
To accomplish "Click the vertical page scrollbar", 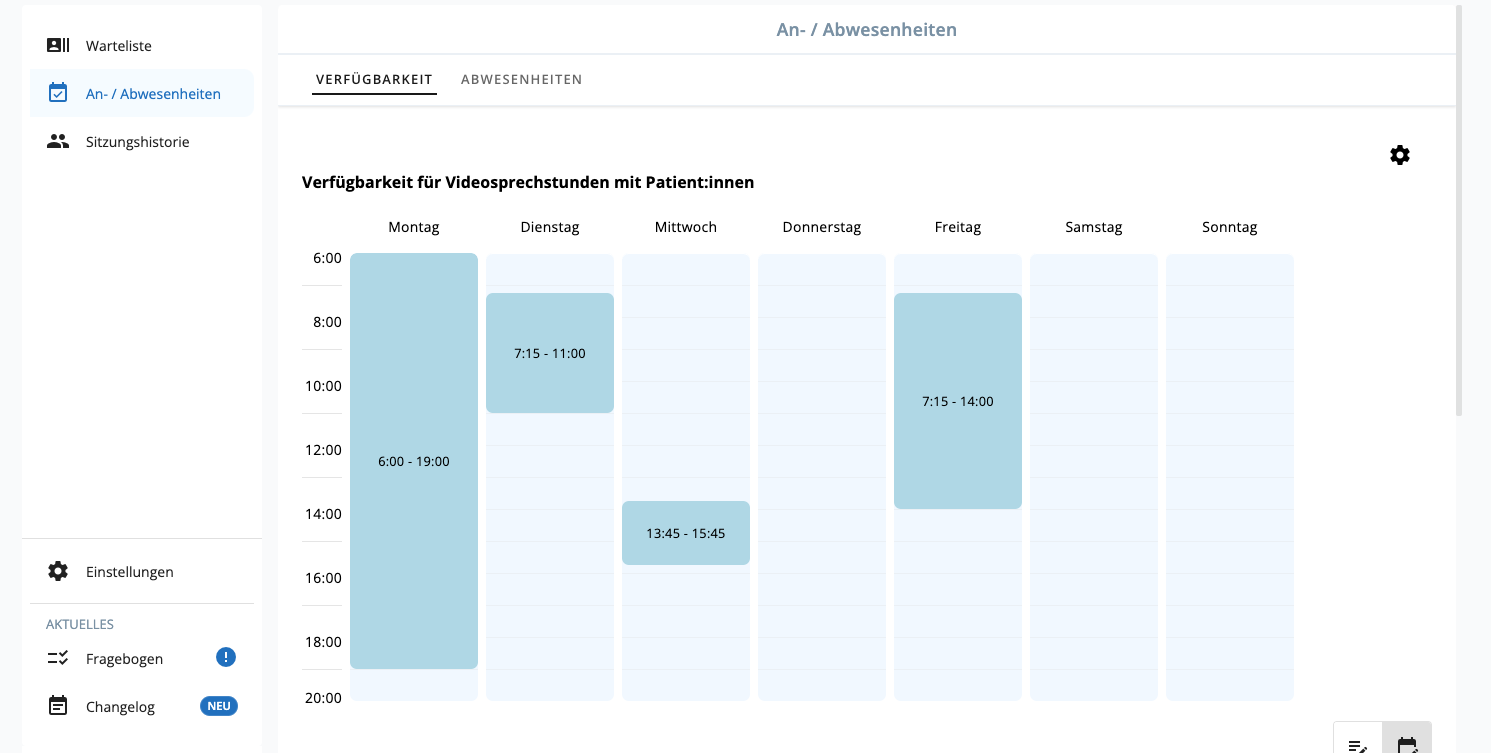I will [1459, 210].
